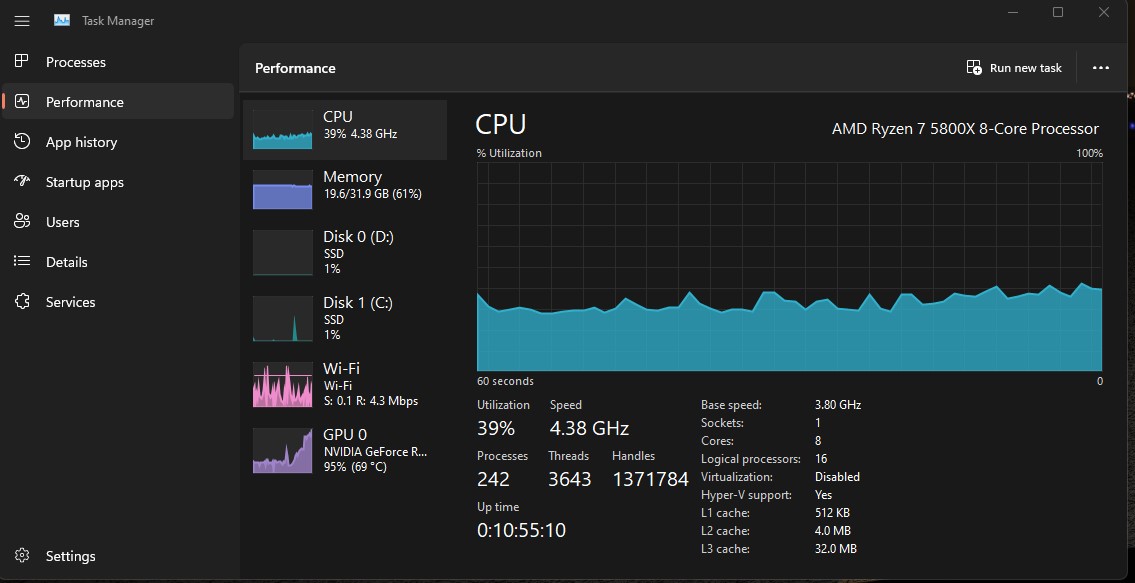This screenshot has width=1135, height=583.
Task: Select the Wi-Fi mini graph thumbnail
Action: click(x=282, y=385)
